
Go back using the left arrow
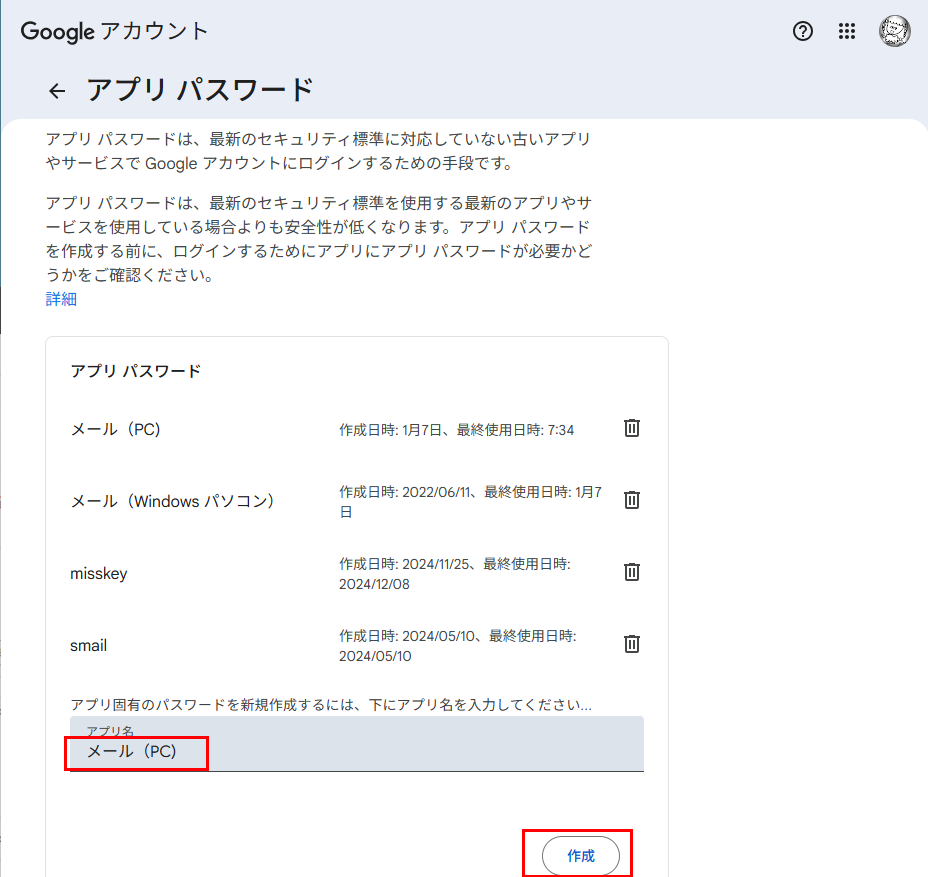57,91
